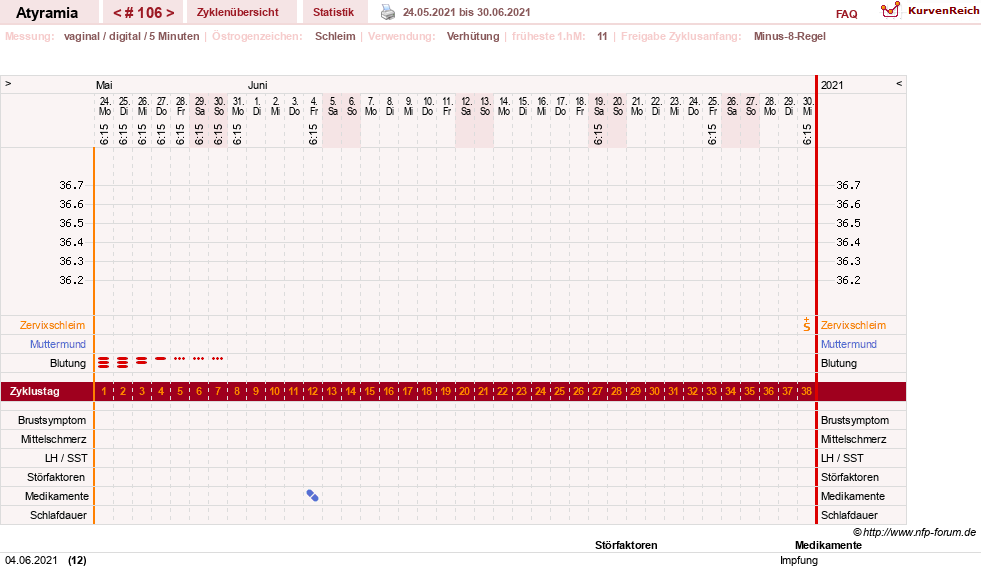Viewport: 981px width, 584px height.
Task: Select cycle day 38 in Zyklustag row
Action: click(806, 391)
